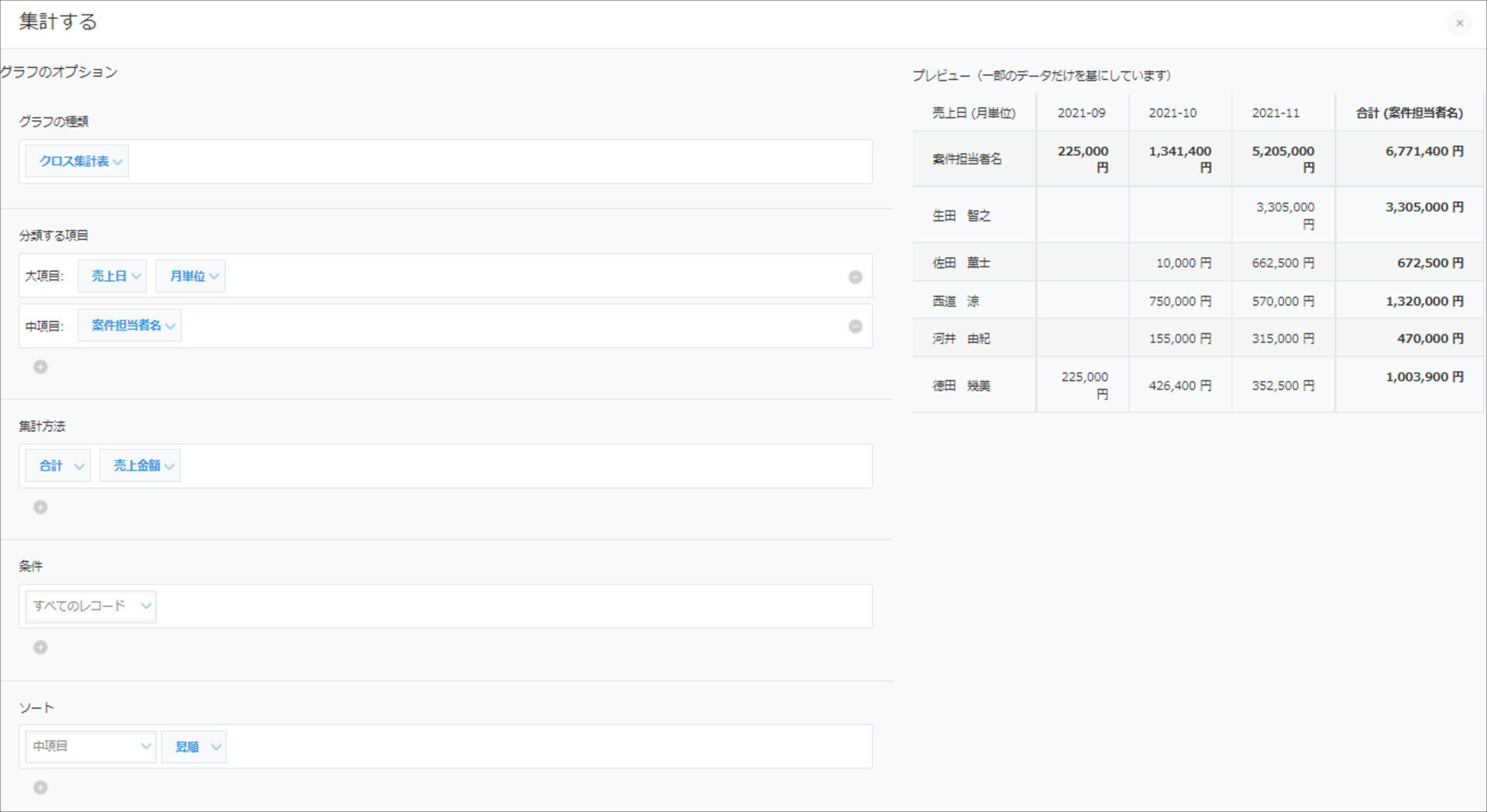This screenshot has height=812, width=1487.
Task: Open the 昇順 sort order dropdown
Action: 194,746
